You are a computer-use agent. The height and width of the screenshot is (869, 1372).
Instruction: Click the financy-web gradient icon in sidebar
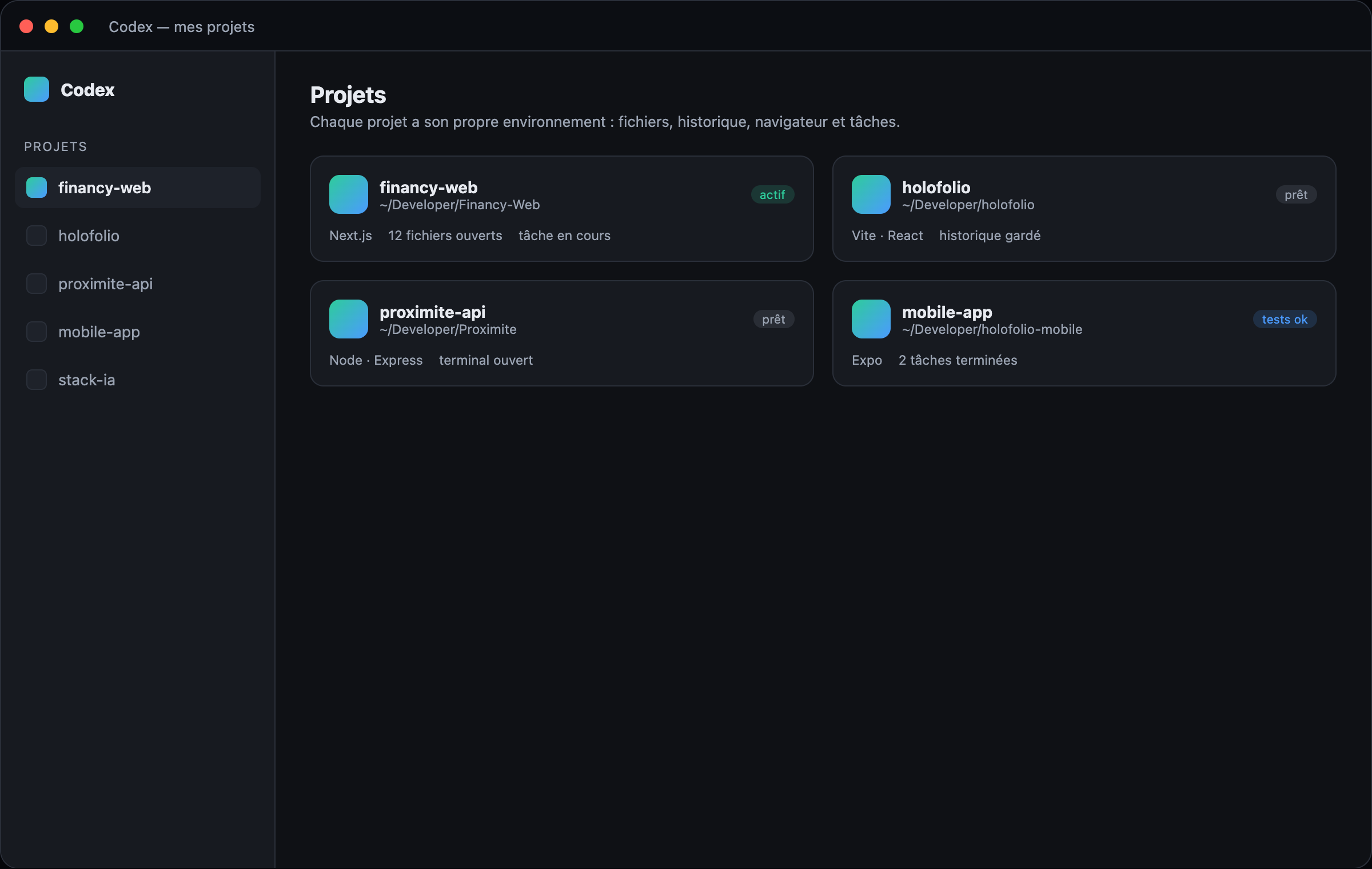37,188
